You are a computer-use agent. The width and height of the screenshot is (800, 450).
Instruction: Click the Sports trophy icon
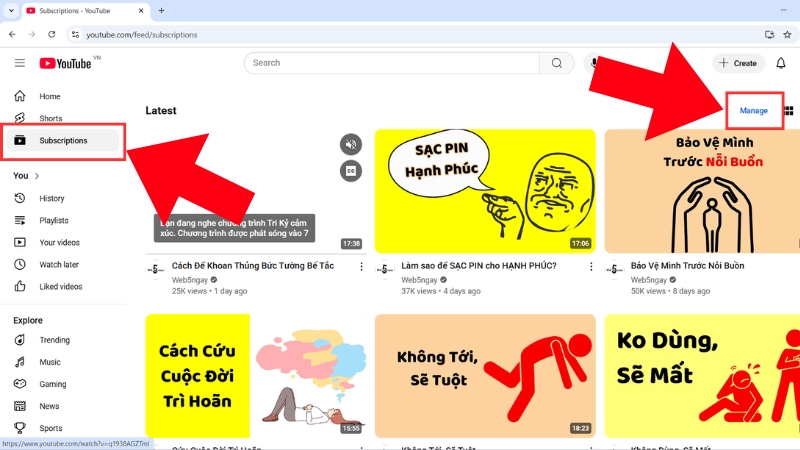click(x=19, y=428)
